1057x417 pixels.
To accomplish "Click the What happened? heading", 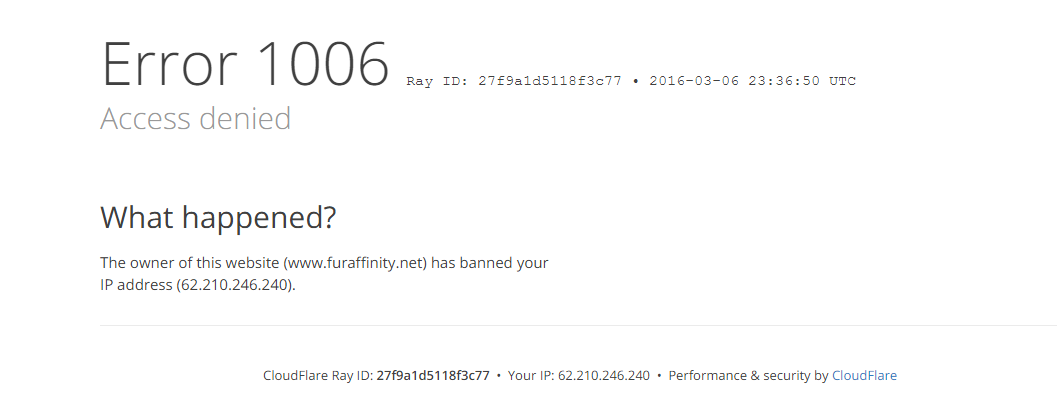I will click(x=218, y=217).
